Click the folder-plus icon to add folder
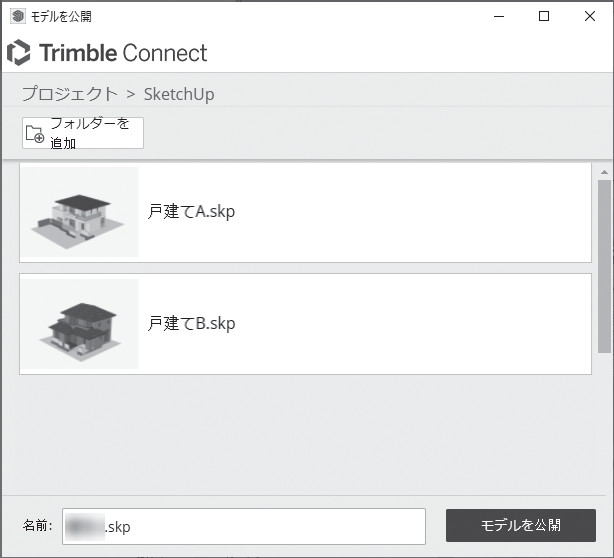Image resolution: width=614 pixels, height=558 pixels. 34,134
